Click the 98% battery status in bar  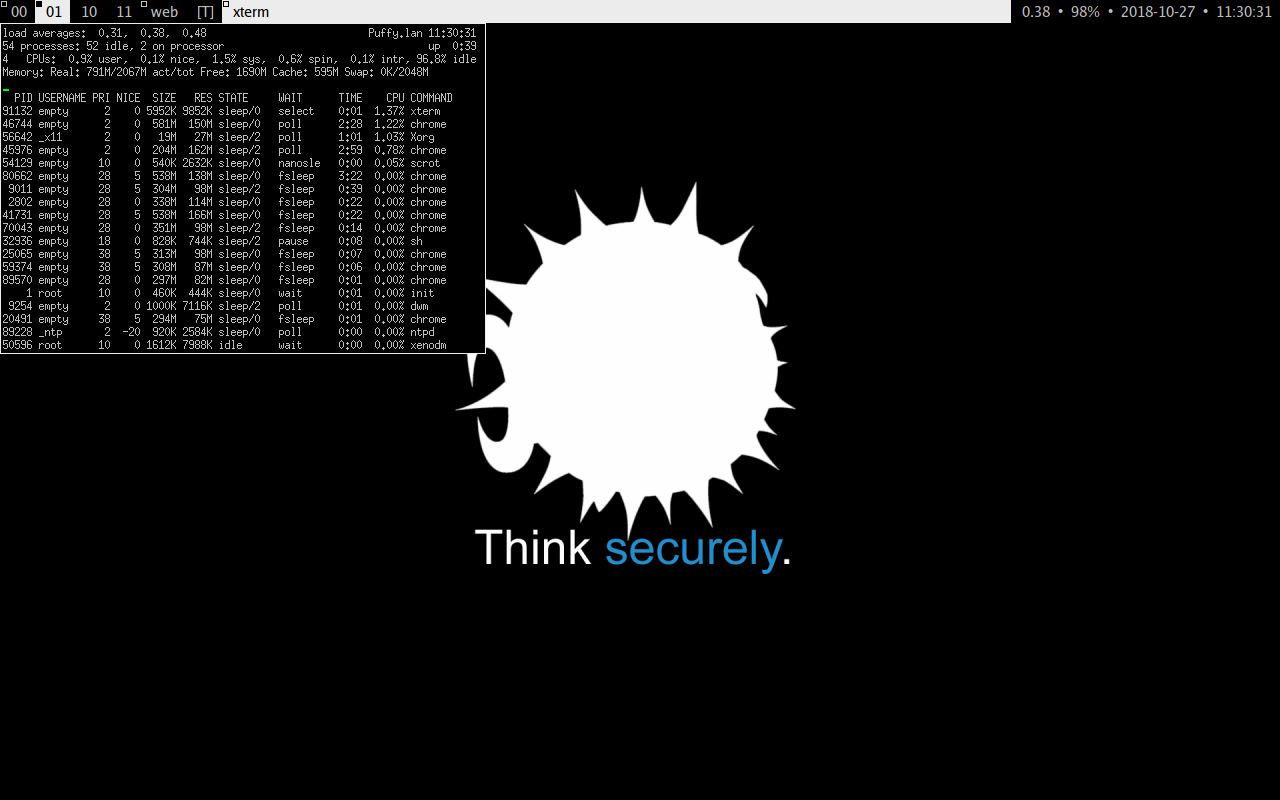(1085, 12)
